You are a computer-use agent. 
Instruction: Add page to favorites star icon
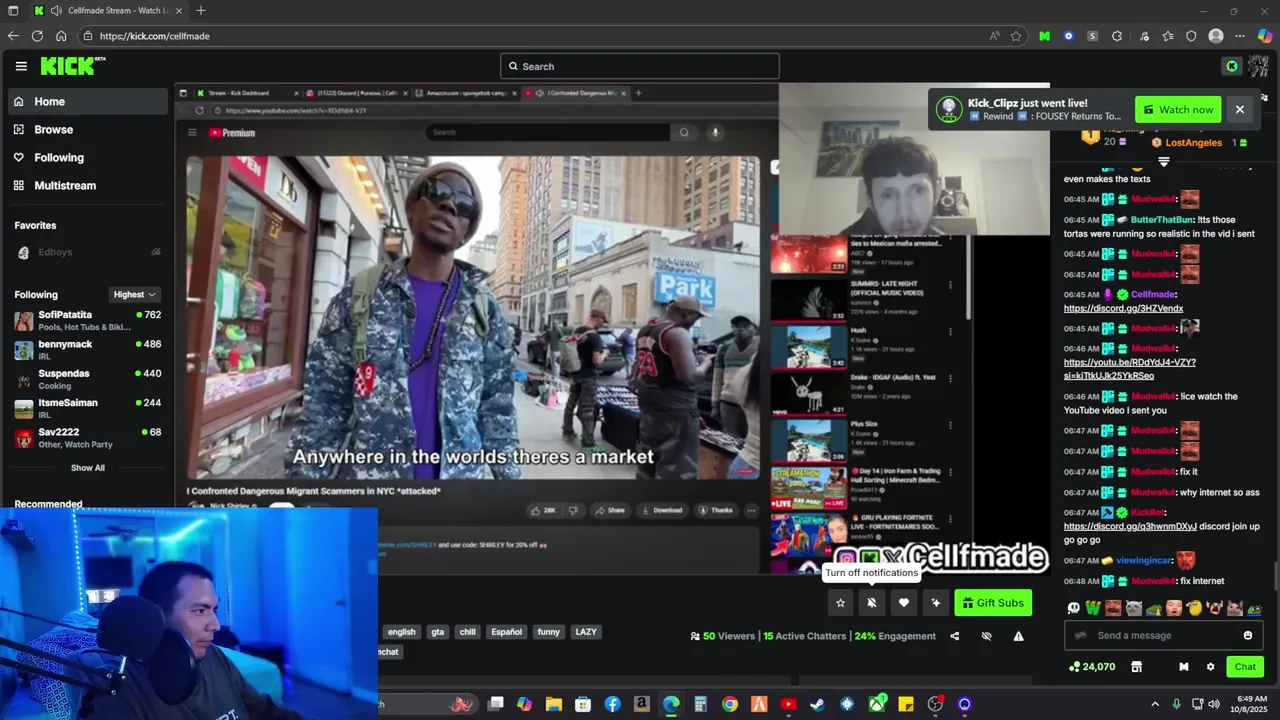pos(1016,36)
